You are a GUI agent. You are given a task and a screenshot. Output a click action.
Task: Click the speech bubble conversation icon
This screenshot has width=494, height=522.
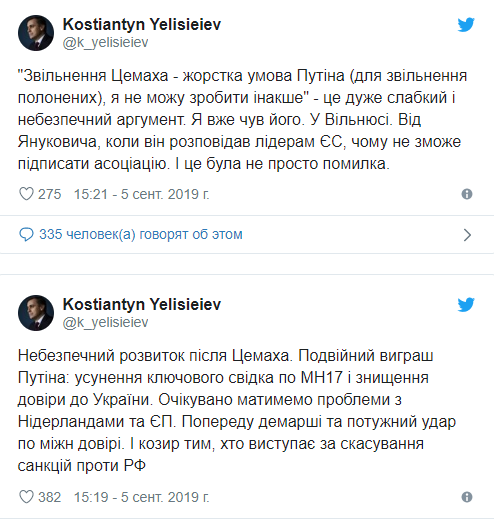pyautogui.click(x=26, y=234)
